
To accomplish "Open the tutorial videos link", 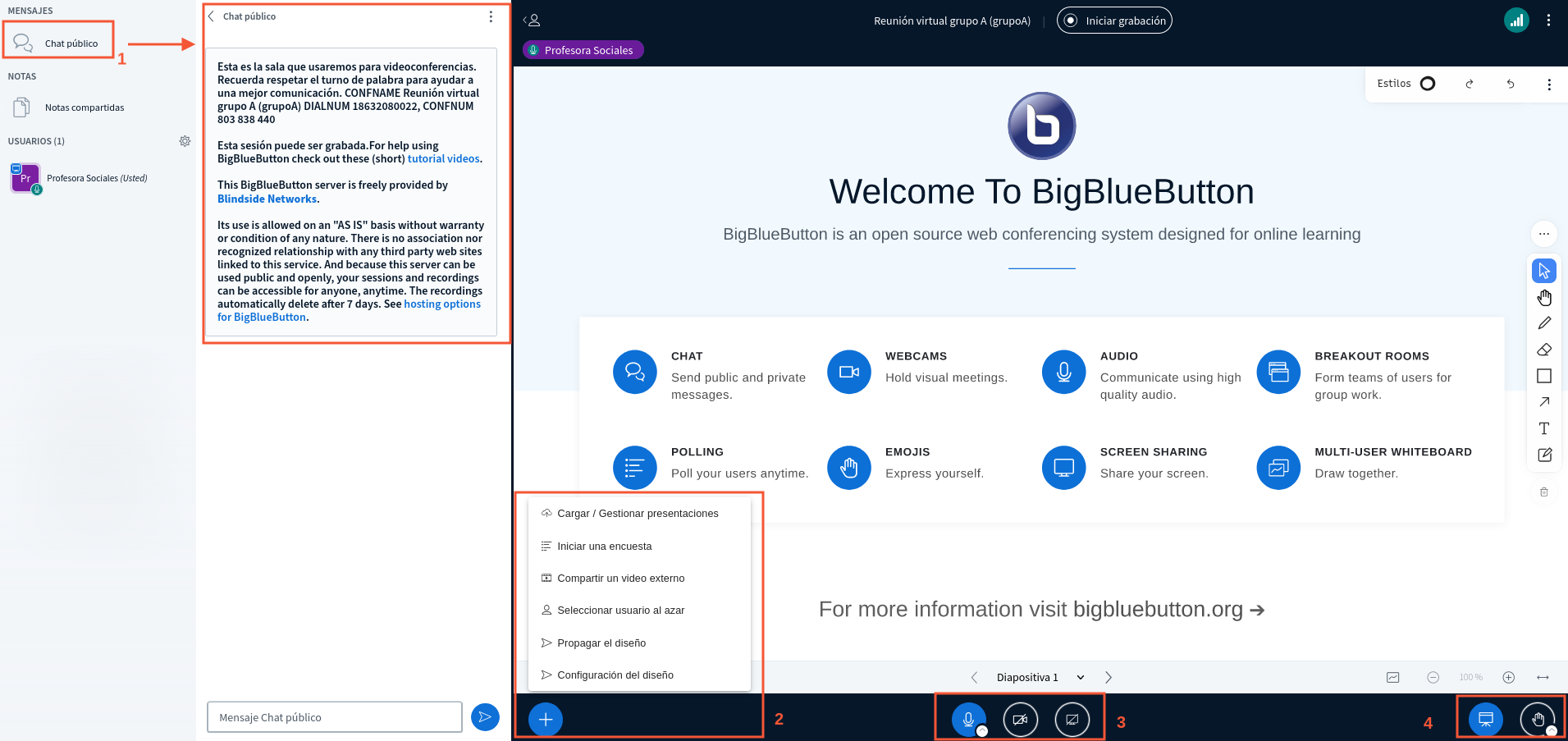I will tap(443, 159).
